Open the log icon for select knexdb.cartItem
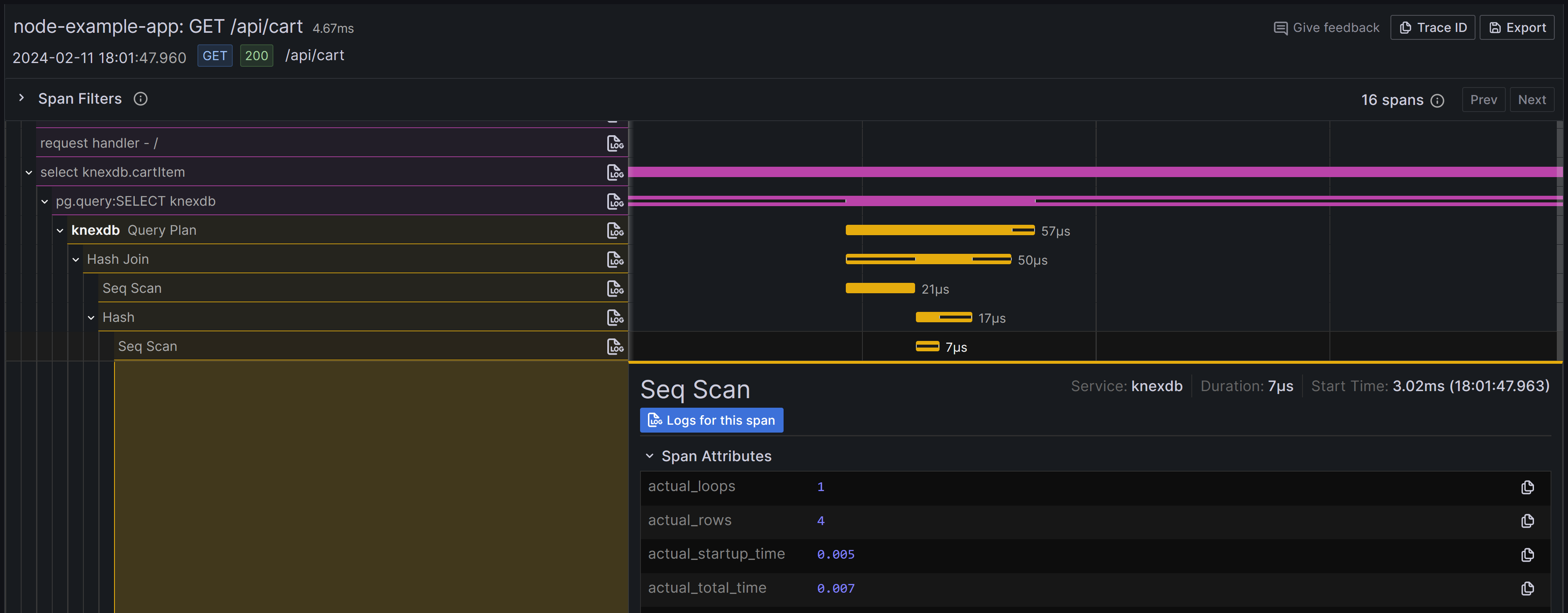This screenshot has width=1568, height=613. tap(615, 172)
